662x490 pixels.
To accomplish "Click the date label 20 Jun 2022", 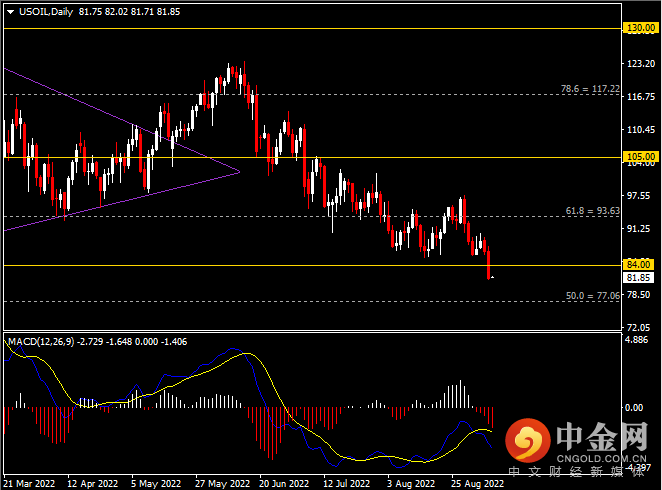I will pyautogui.click(x=284, y=484).
